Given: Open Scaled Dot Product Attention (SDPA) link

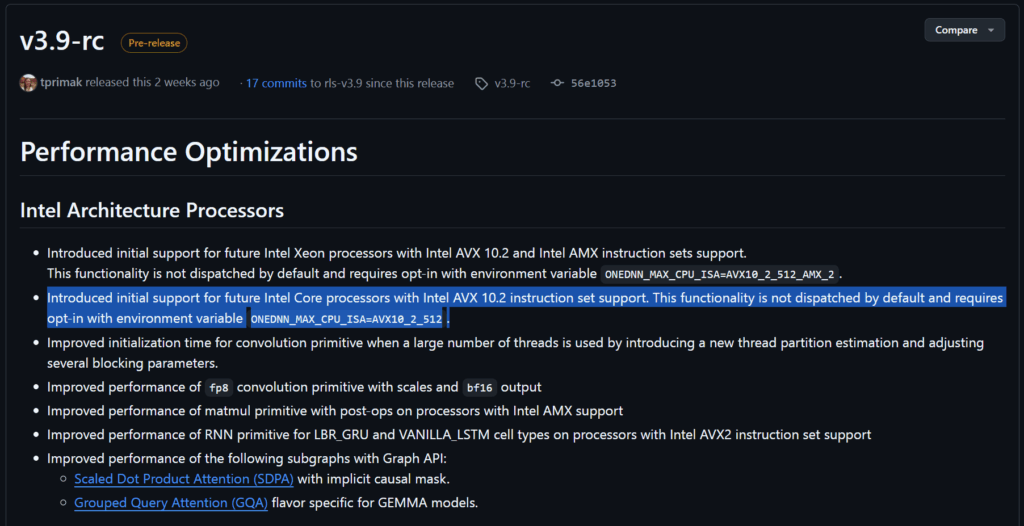Looking at the screenshot, I should point(184,479).
